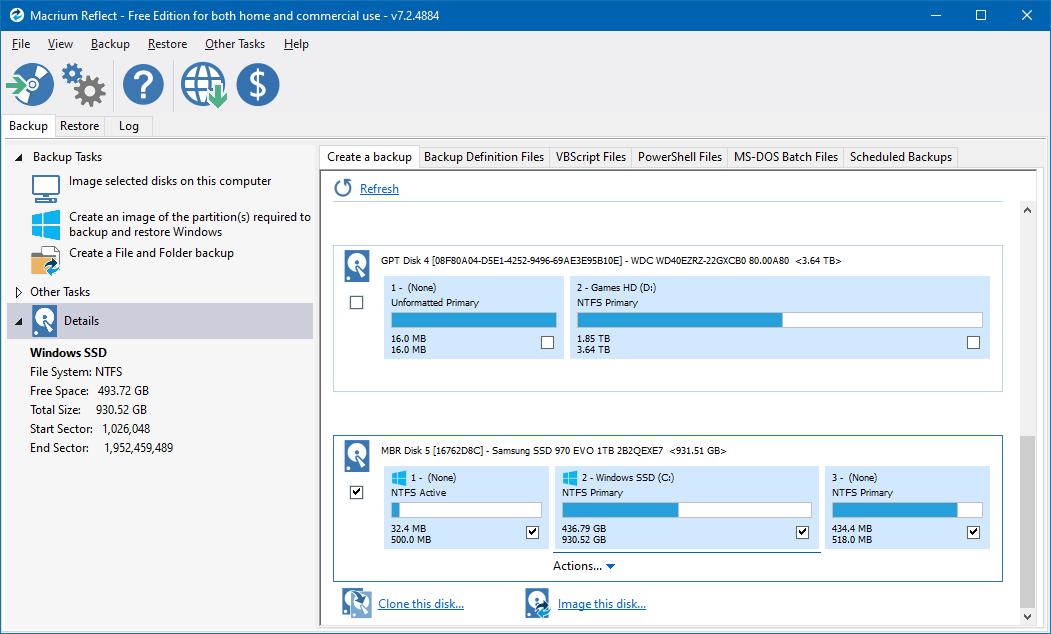Click Windows logo on Windows SSD (C:) partition
Image resolution: width=1051 pixels, height=634 pixels.
tap(570, 478)
